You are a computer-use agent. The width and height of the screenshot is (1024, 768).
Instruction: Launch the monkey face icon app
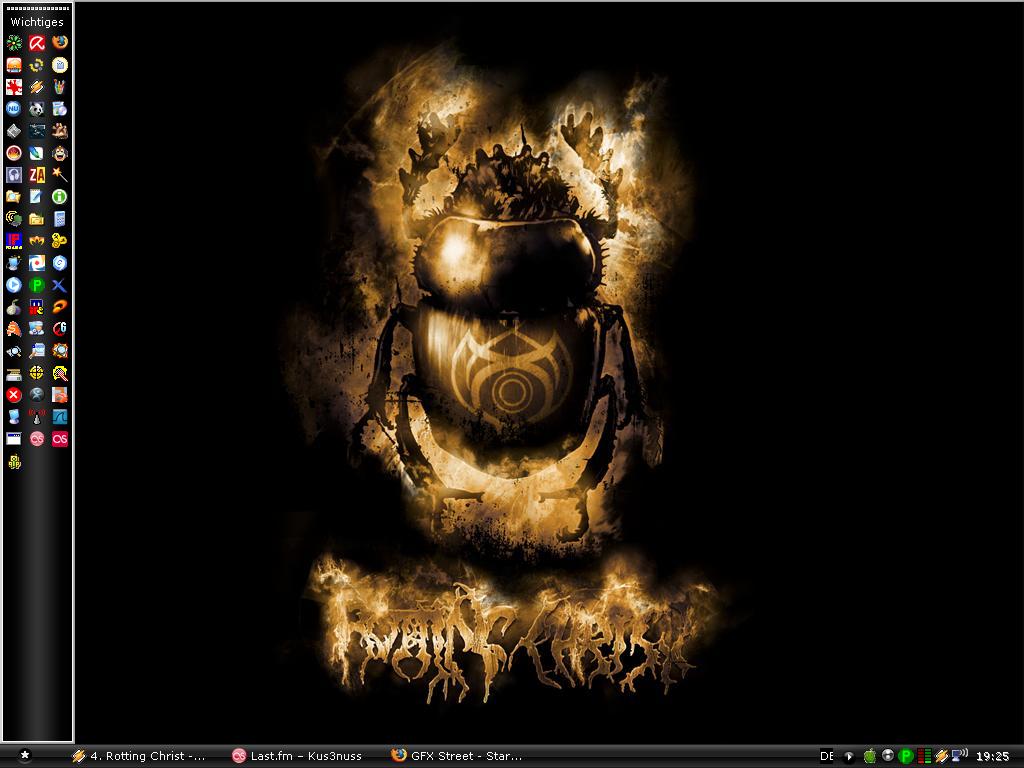(59, 153)
